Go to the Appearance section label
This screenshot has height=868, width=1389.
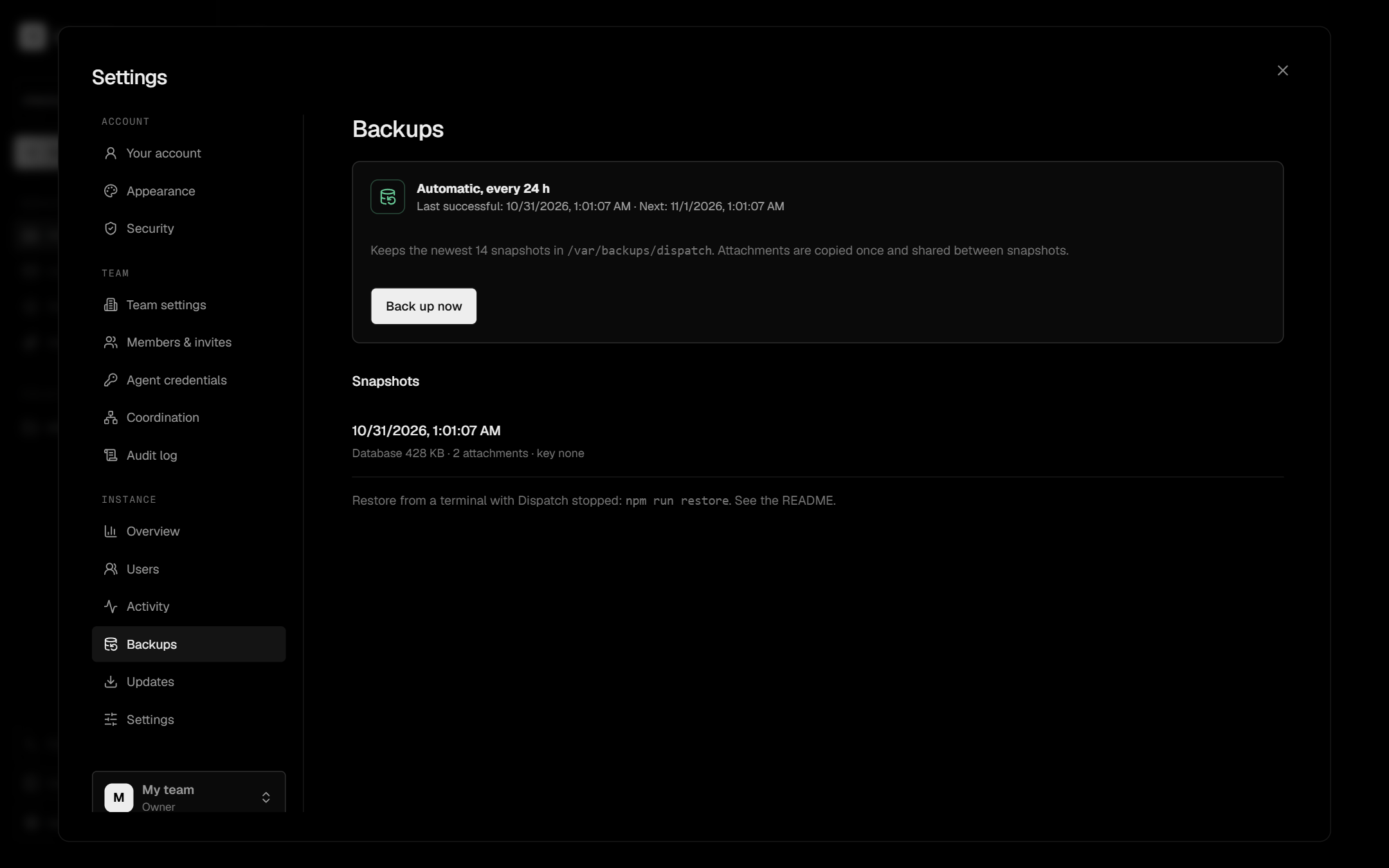pos(161,191)
